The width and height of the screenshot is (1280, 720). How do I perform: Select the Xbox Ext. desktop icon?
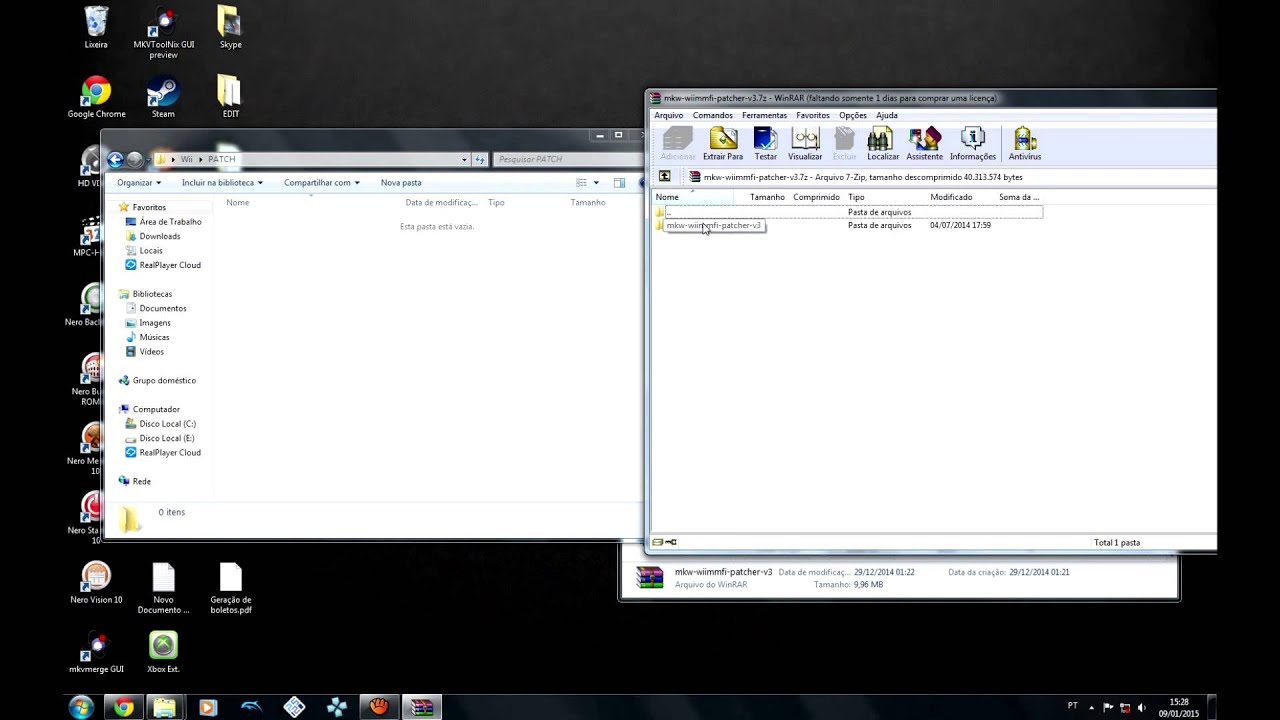(163, 652)
